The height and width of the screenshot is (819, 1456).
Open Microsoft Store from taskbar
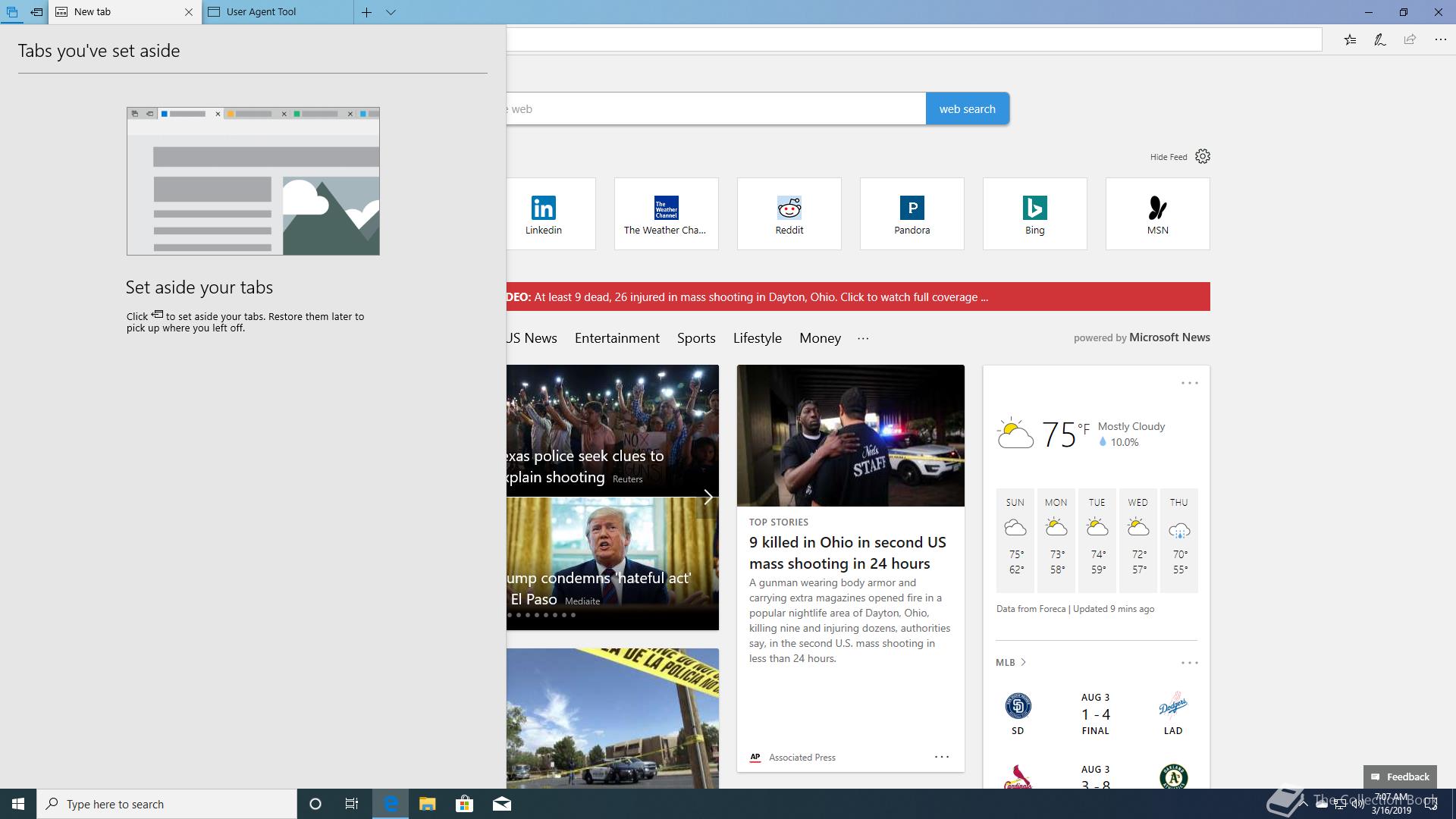tap(464, 804)
